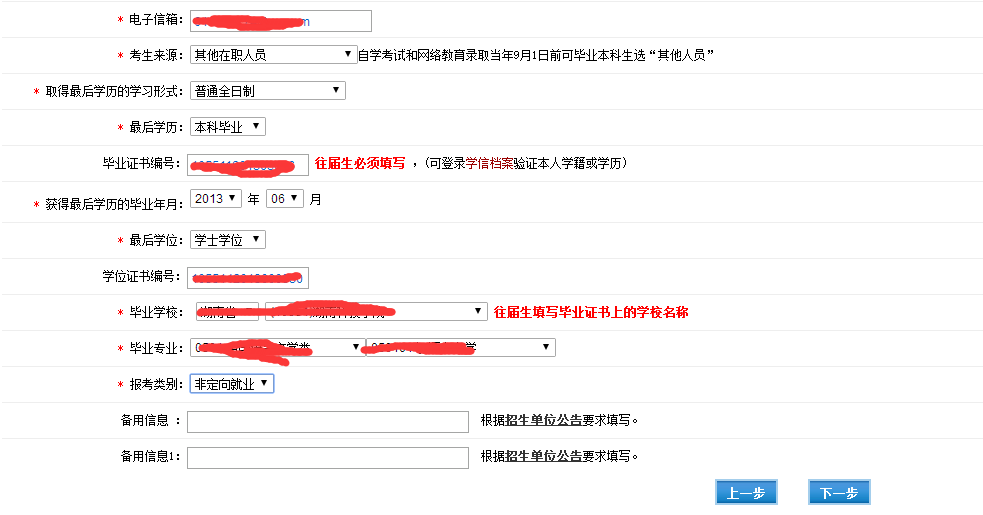This screenshot has width=983, height=515.
Task: Open 招生单位公告 link beside 备用信息
Action: pos(544,421)
